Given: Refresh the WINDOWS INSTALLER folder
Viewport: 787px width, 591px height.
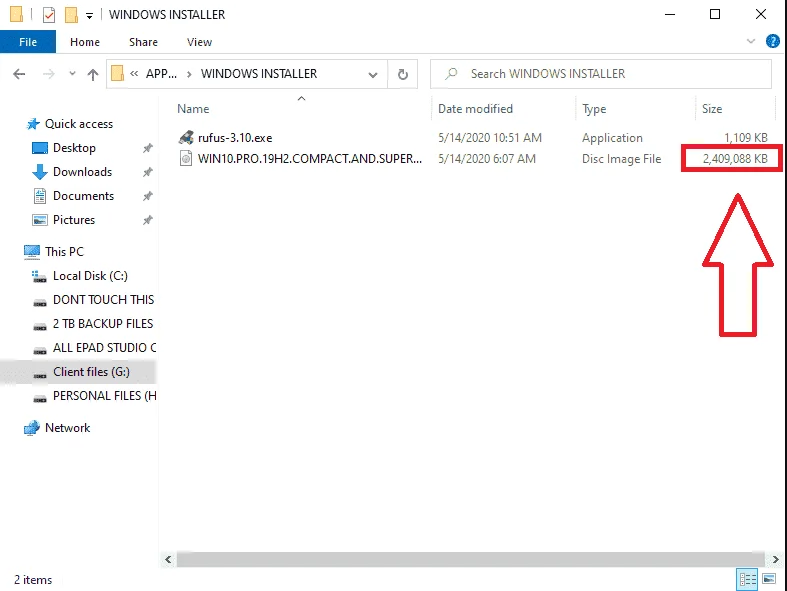Looking at the screenshot, I should click(403, 74).
